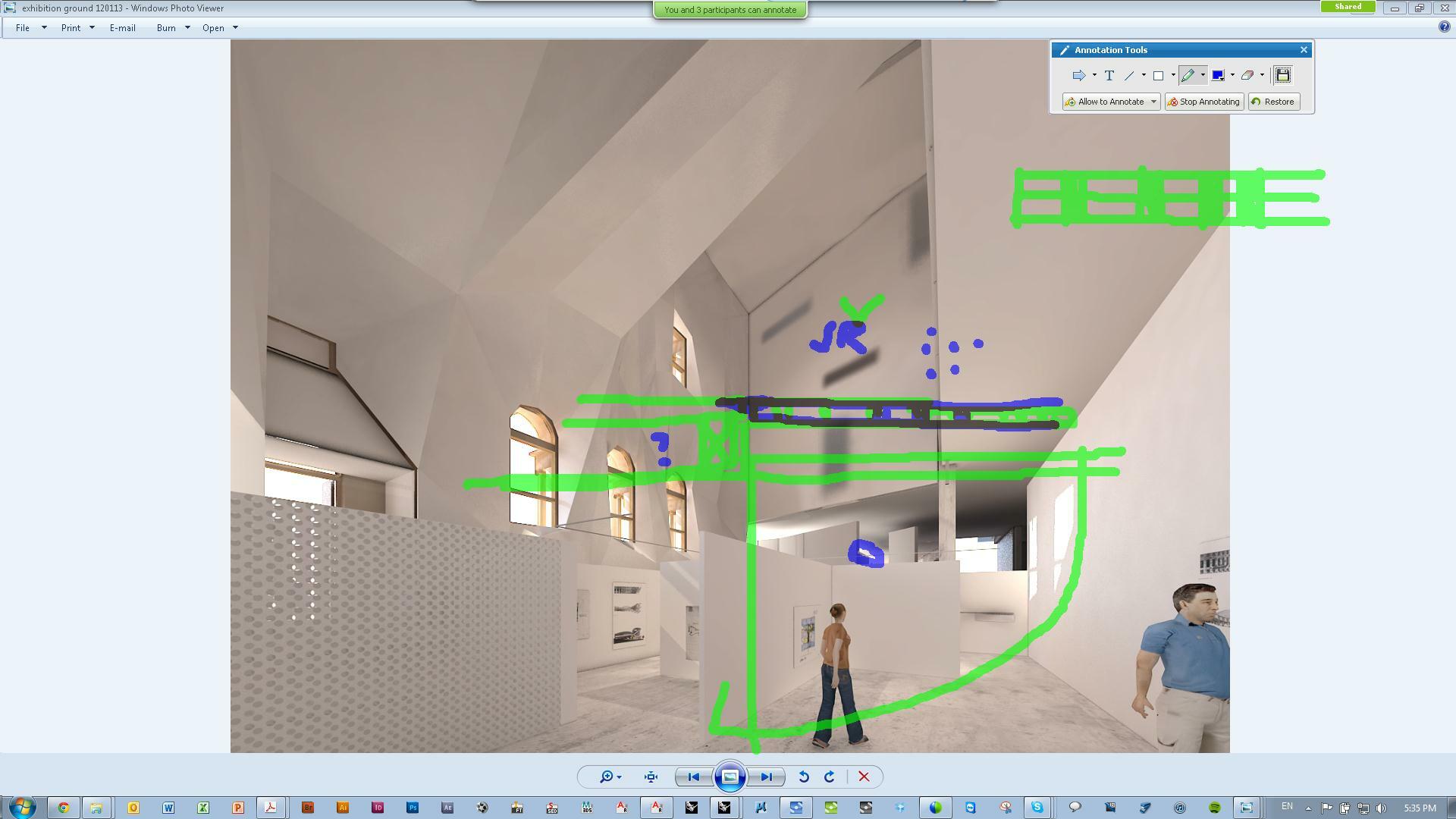The width and height of the screenshot is (1456, 819).
Task: Open Windows Explorer from the taskbar
Action: [96, 808]
